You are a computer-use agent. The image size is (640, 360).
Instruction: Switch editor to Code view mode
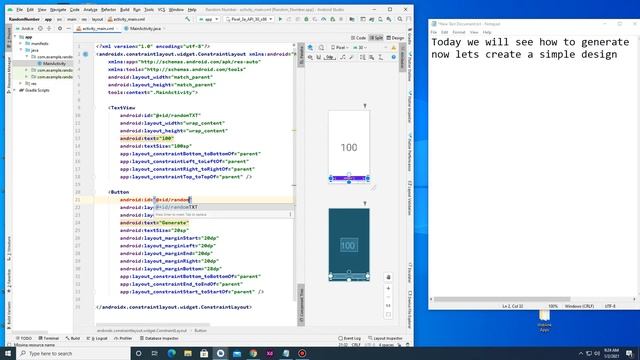pyautogui.click(x=359, y=38)
